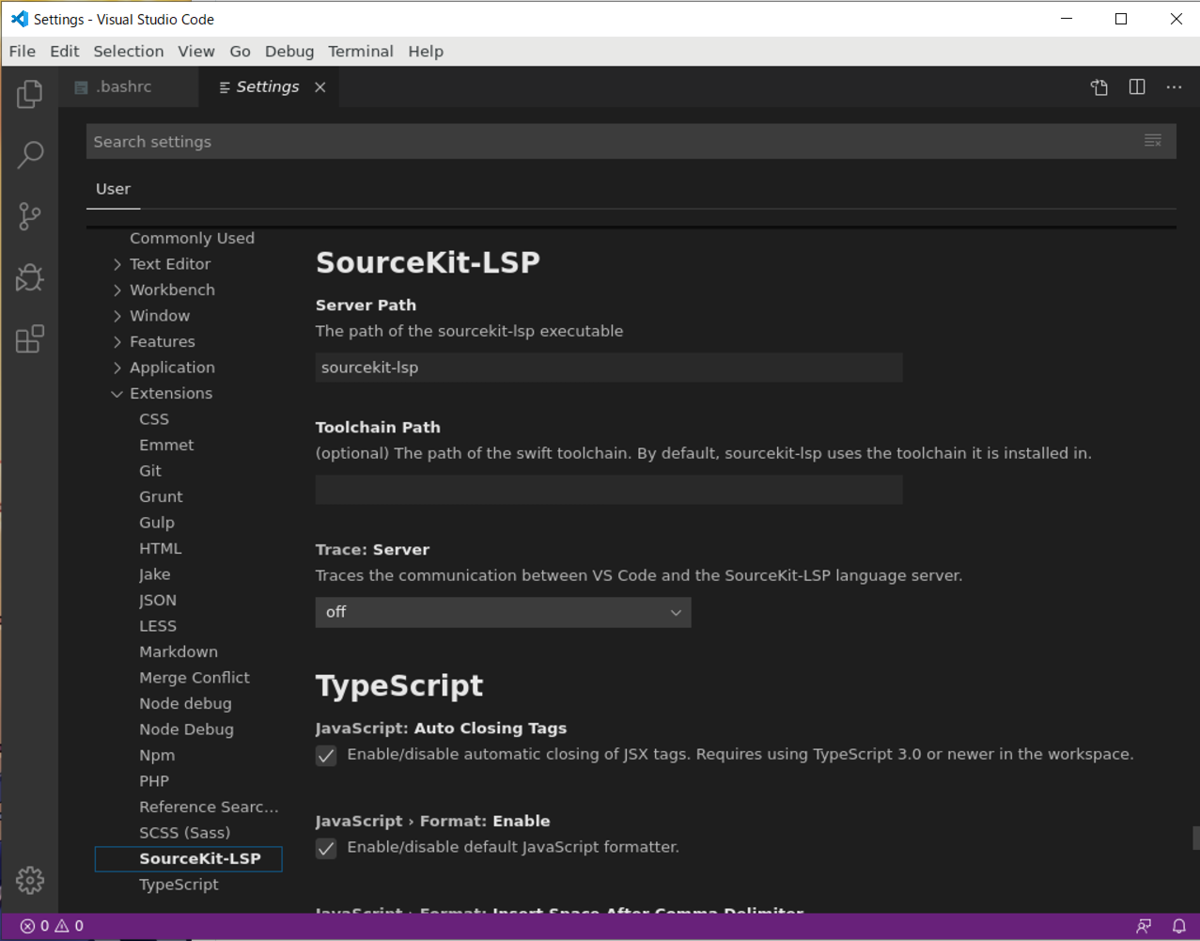Open the notifications bell in status bar

tap(1179, 926)
